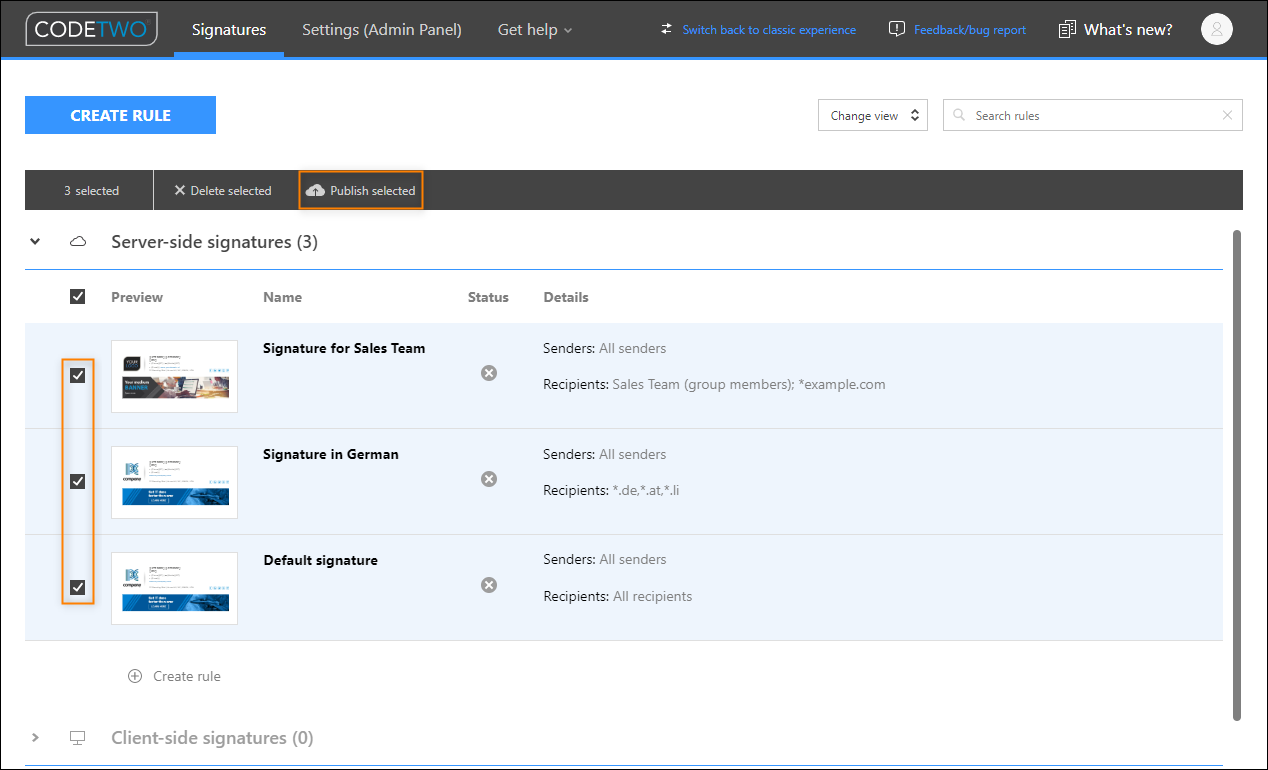Click Switch back to classic experience link

tap(769, 30)
